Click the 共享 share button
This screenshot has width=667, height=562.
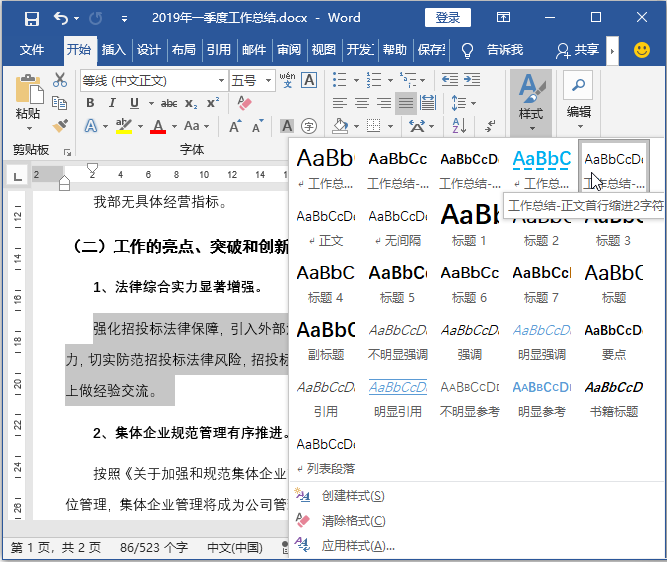577,50
